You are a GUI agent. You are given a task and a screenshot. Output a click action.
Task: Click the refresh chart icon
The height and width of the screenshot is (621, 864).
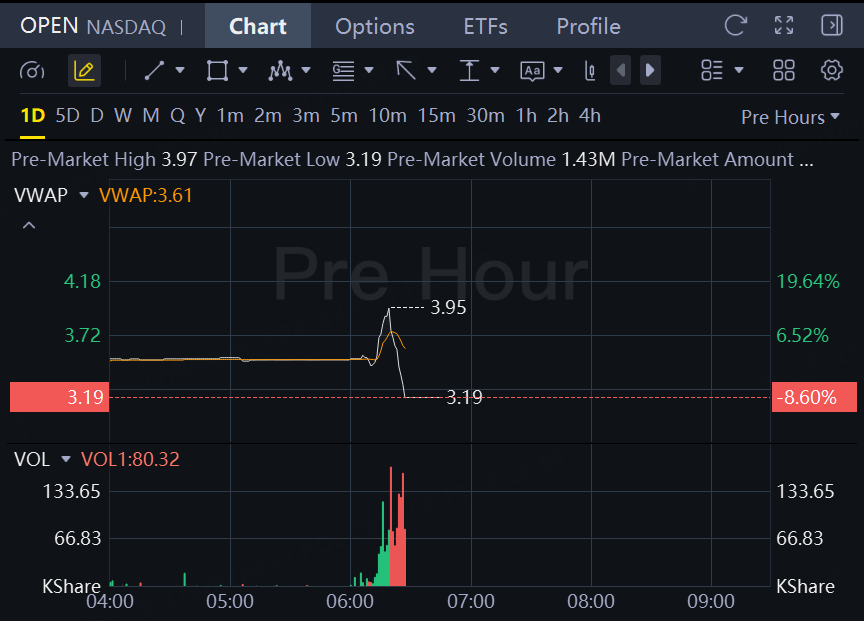[736, 25]
